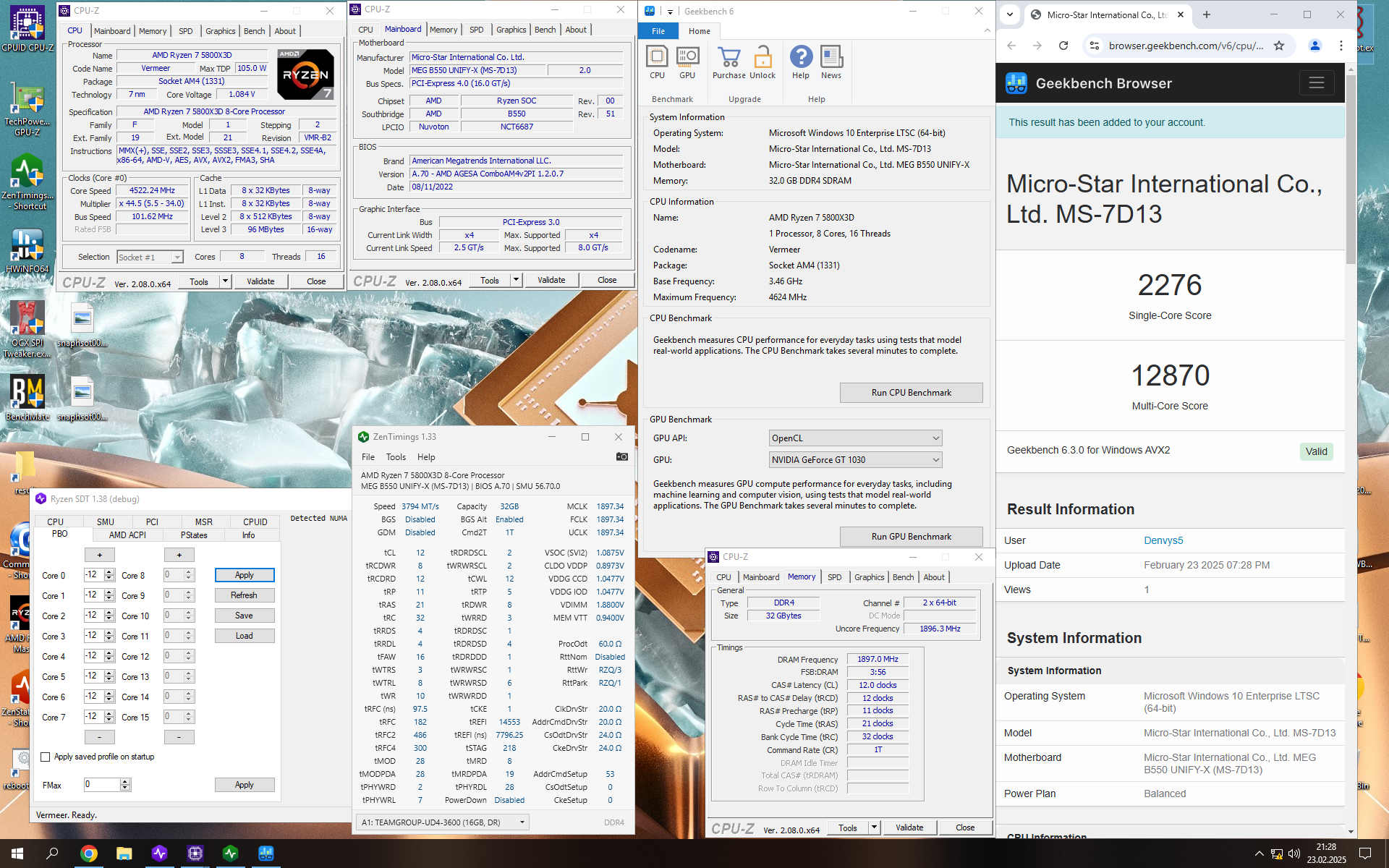Open the CPUID CPU-Z desktop shortcut

[x=27, y=29]
